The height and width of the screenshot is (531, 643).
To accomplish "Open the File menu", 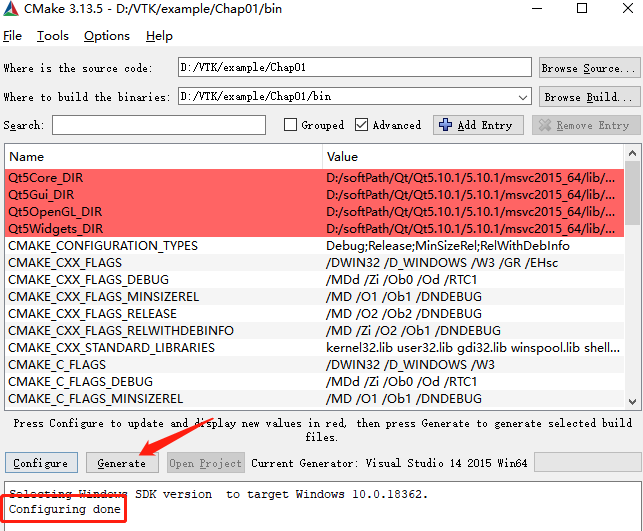I will (x=12, y=36).
